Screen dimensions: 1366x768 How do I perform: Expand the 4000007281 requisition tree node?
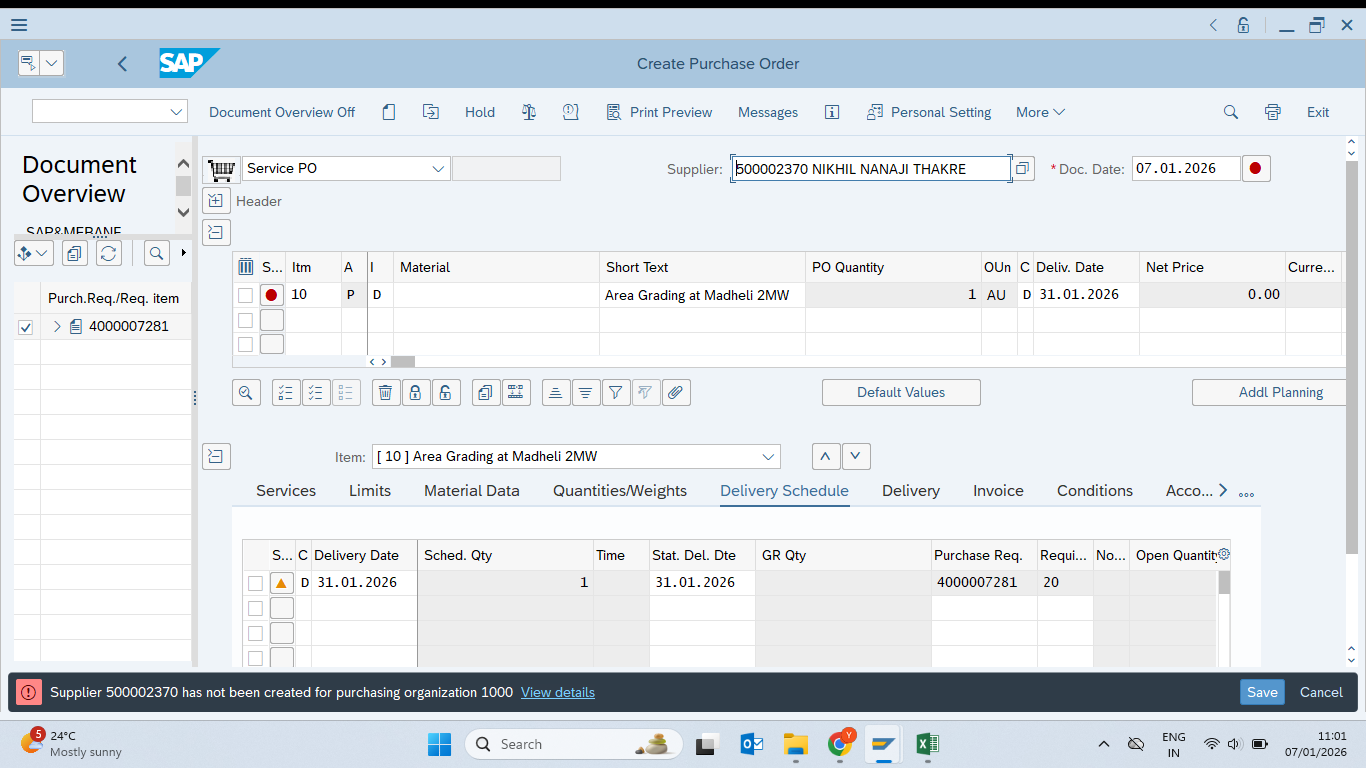(57, 326)
